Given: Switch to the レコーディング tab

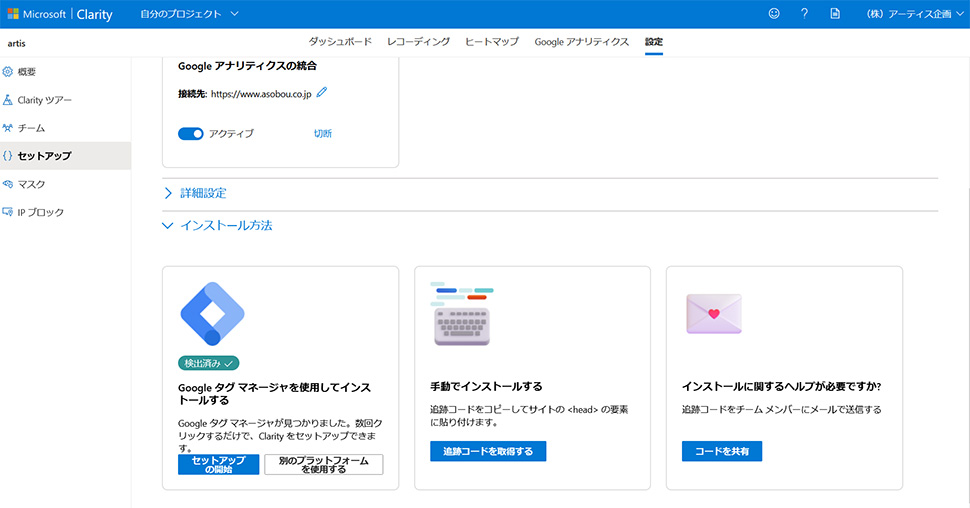Looking at the screenshot, I should [x=418, y=42].
